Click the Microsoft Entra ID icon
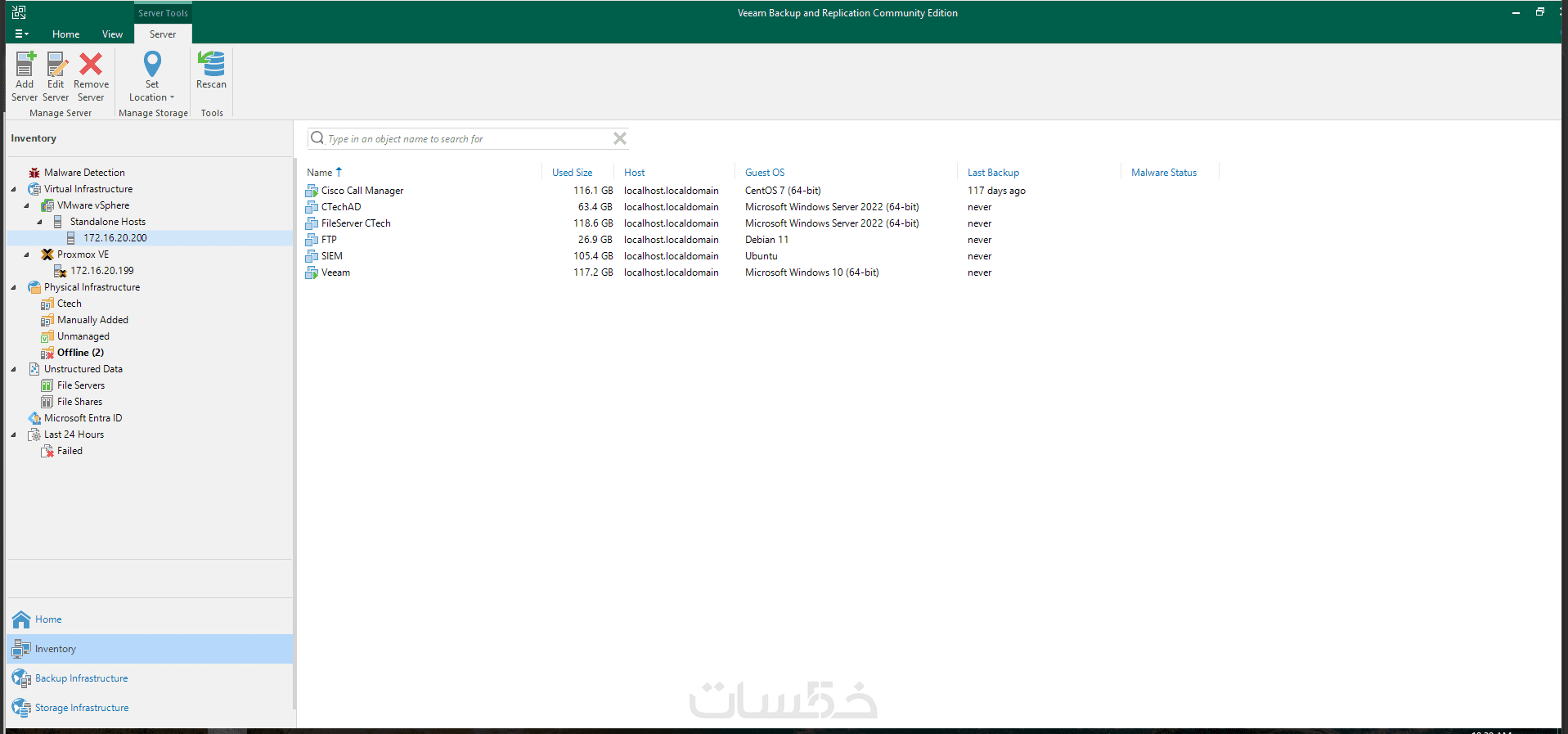 (x=34, y=418)
